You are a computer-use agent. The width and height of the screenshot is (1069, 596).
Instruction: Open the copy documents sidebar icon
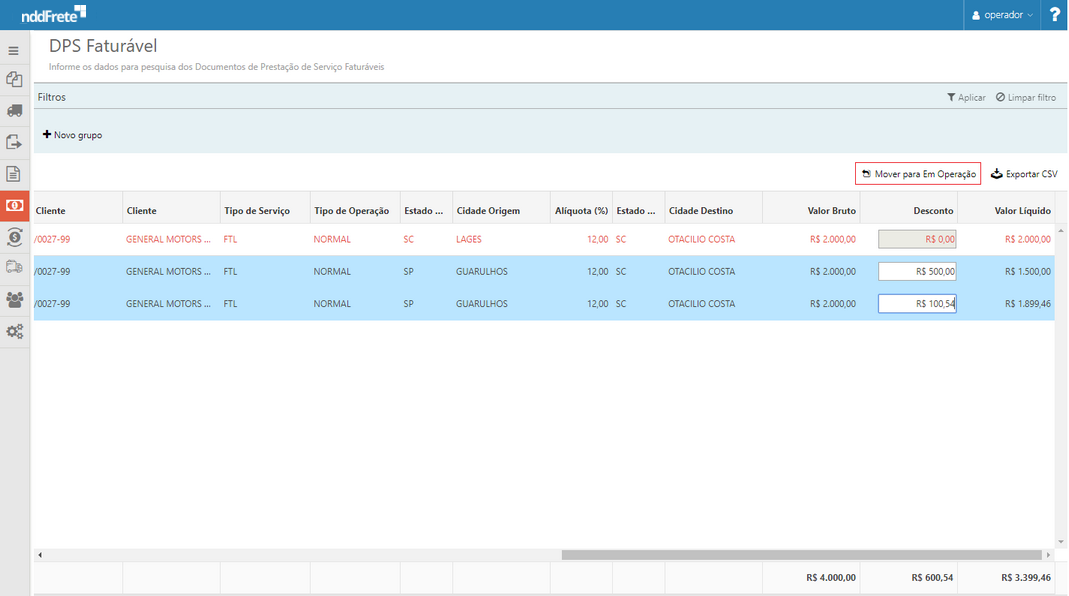click(x=14, y=80)
